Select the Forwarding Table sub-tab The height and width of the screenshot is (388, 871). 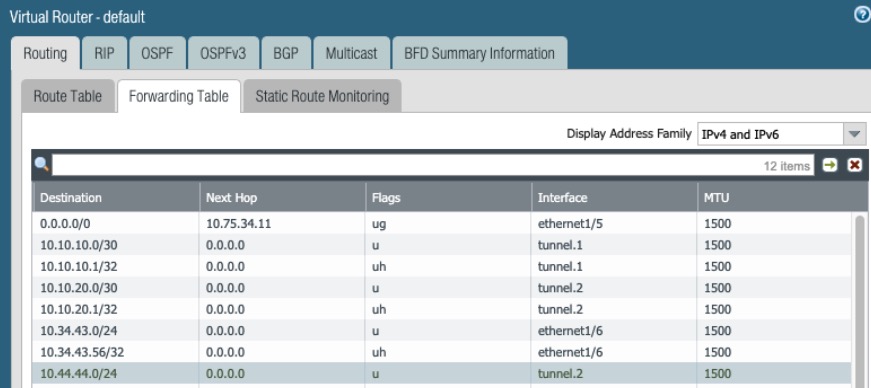(179, 96)
